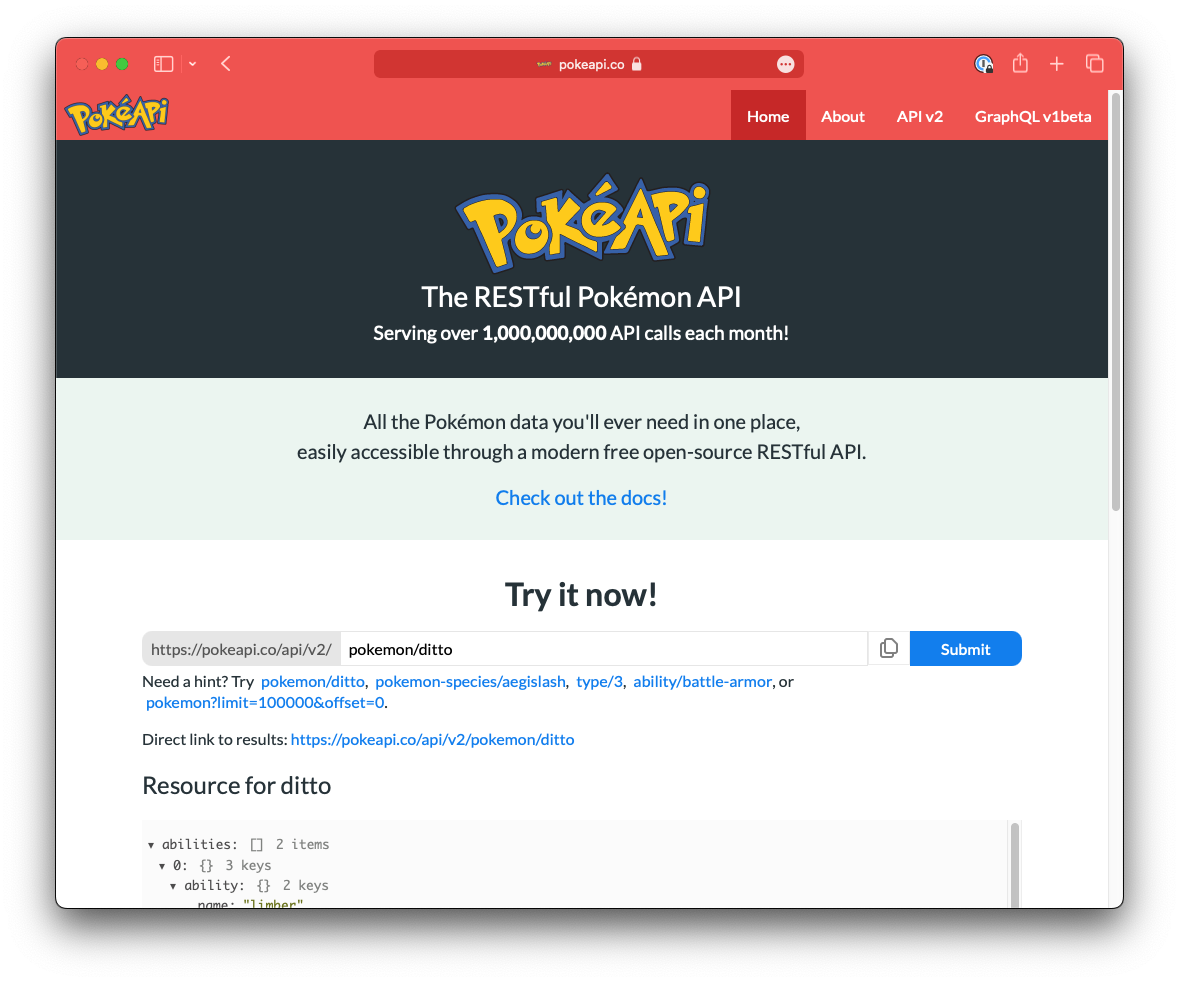Open the sidebar chevron dropdown
The image size is (1179, 982).
(x=192, y=63)
